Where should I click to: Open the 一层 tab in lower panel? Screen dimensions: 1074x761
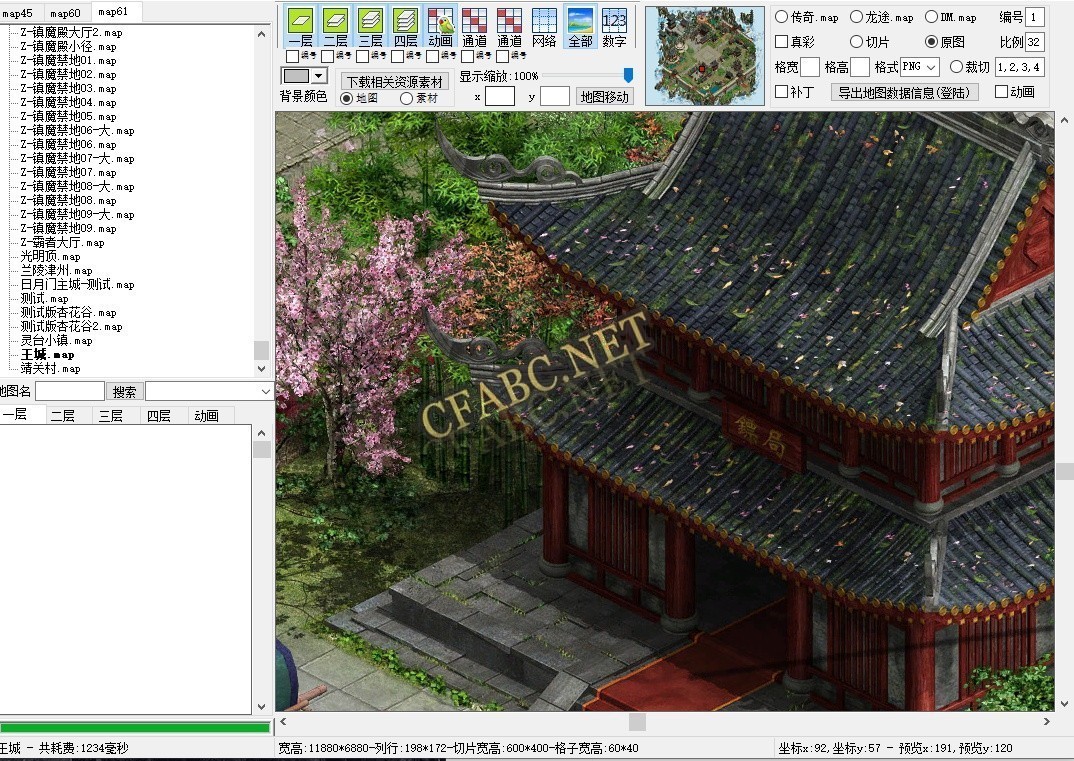point(15,414)
